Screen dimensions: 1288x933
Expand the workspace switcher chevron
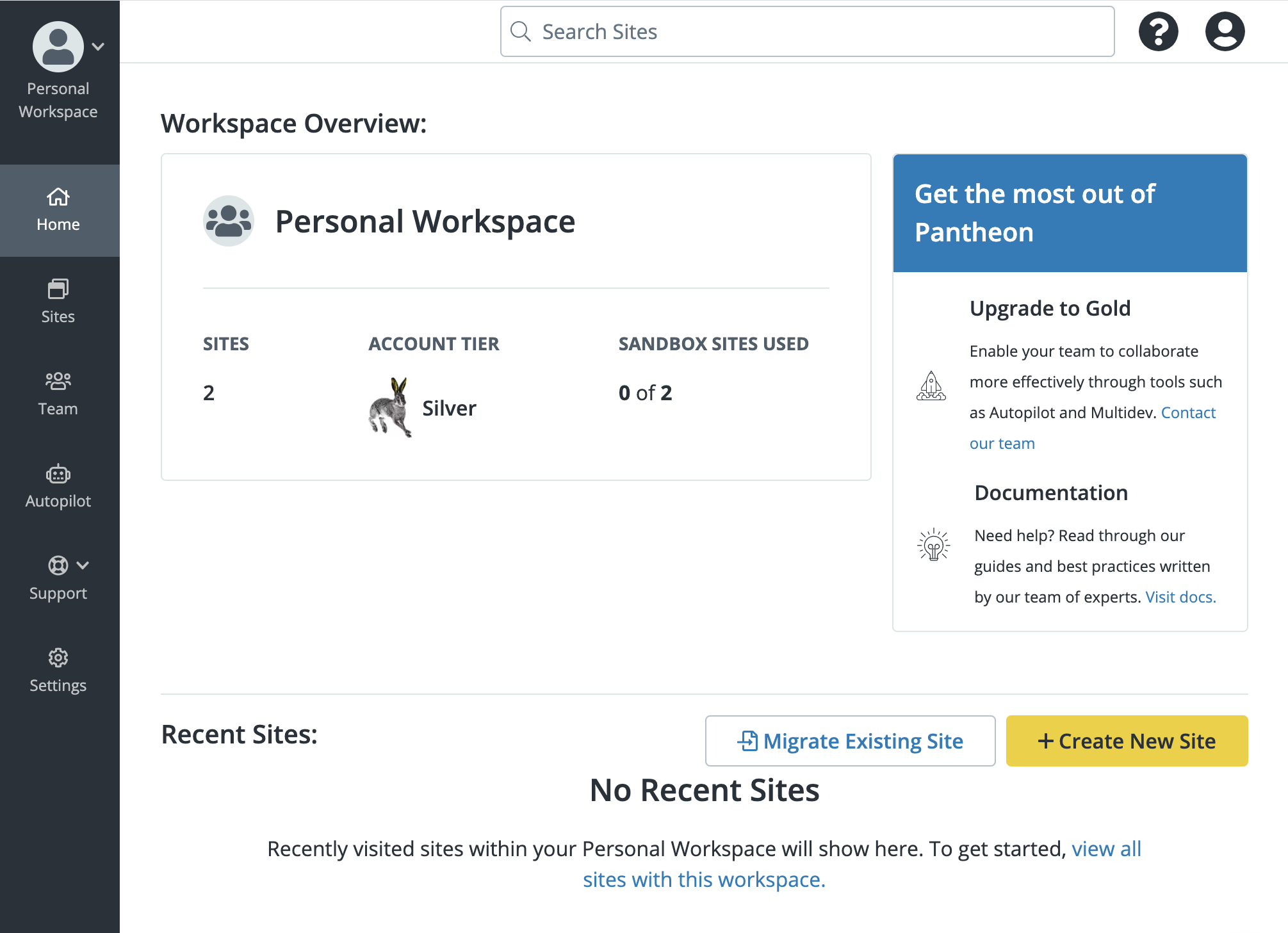(x=98, y=46)
